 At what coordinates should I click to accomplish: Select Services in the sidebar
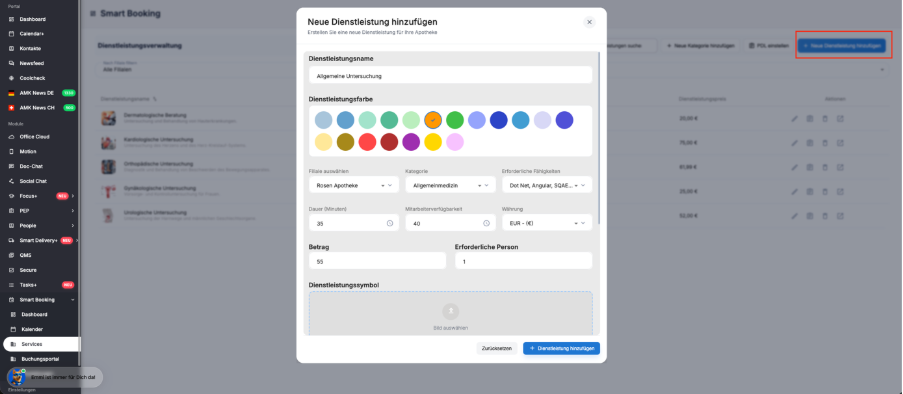click(x=41, y=344)
